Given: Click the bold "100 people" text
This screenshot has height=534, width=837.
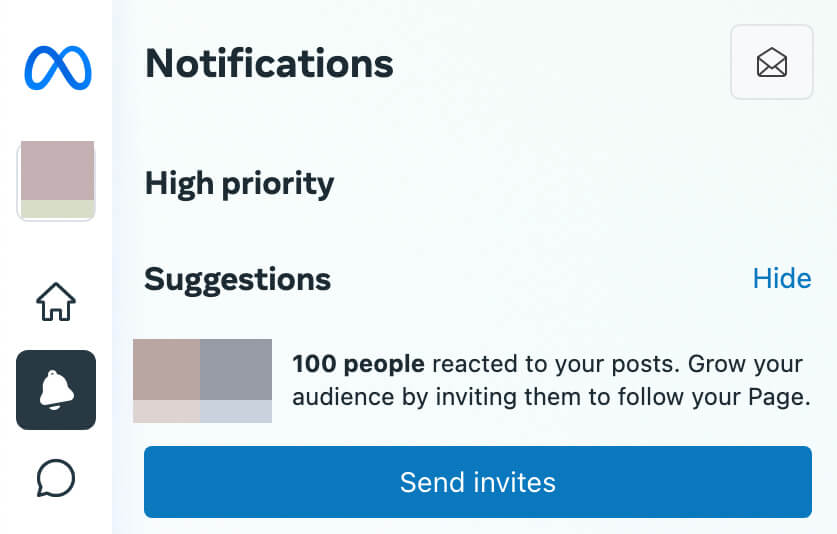Looking at the screenshot, I should coord(358,364).
